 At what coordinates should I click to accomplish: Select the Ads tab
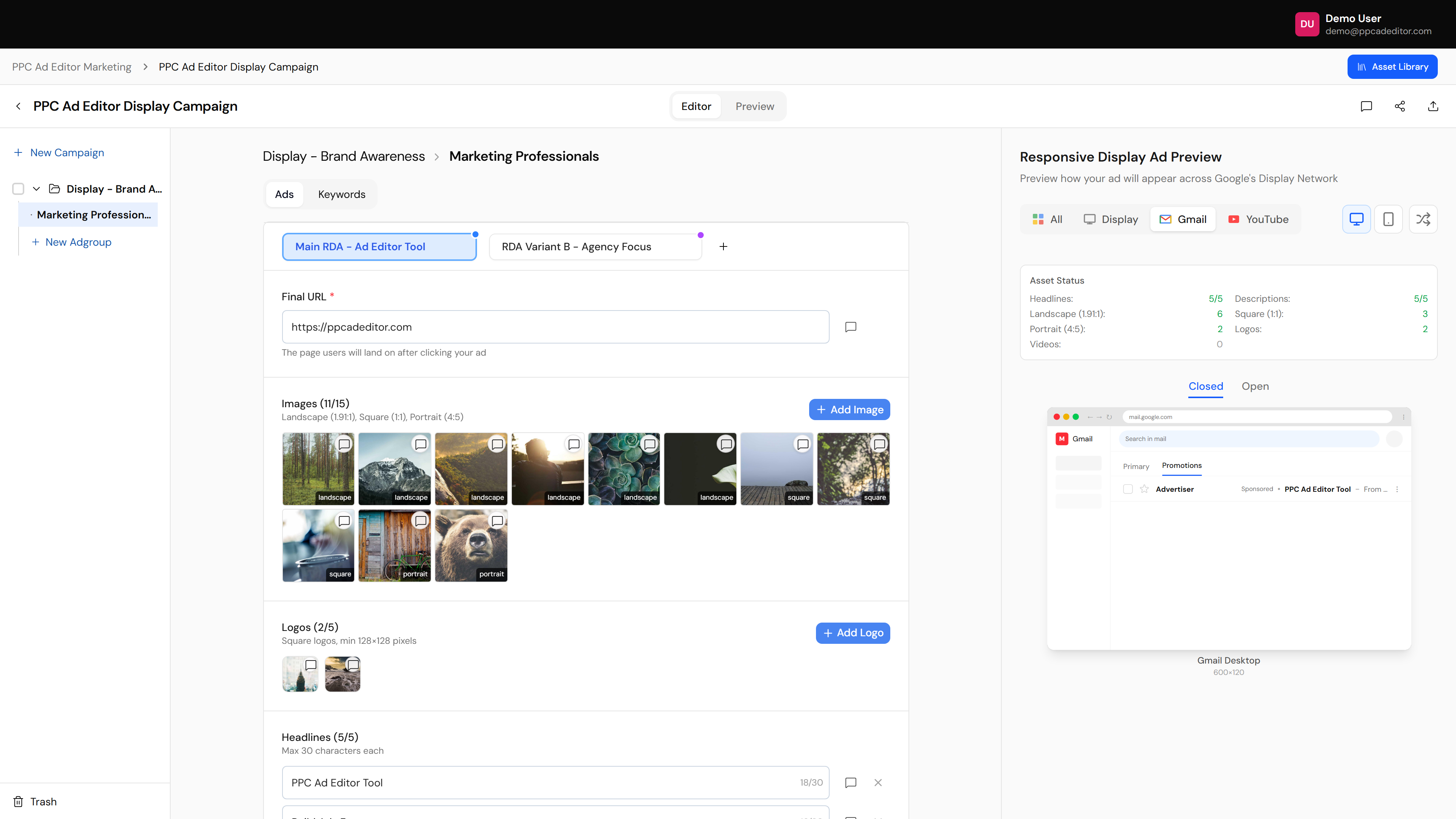[x=284, y=195]
